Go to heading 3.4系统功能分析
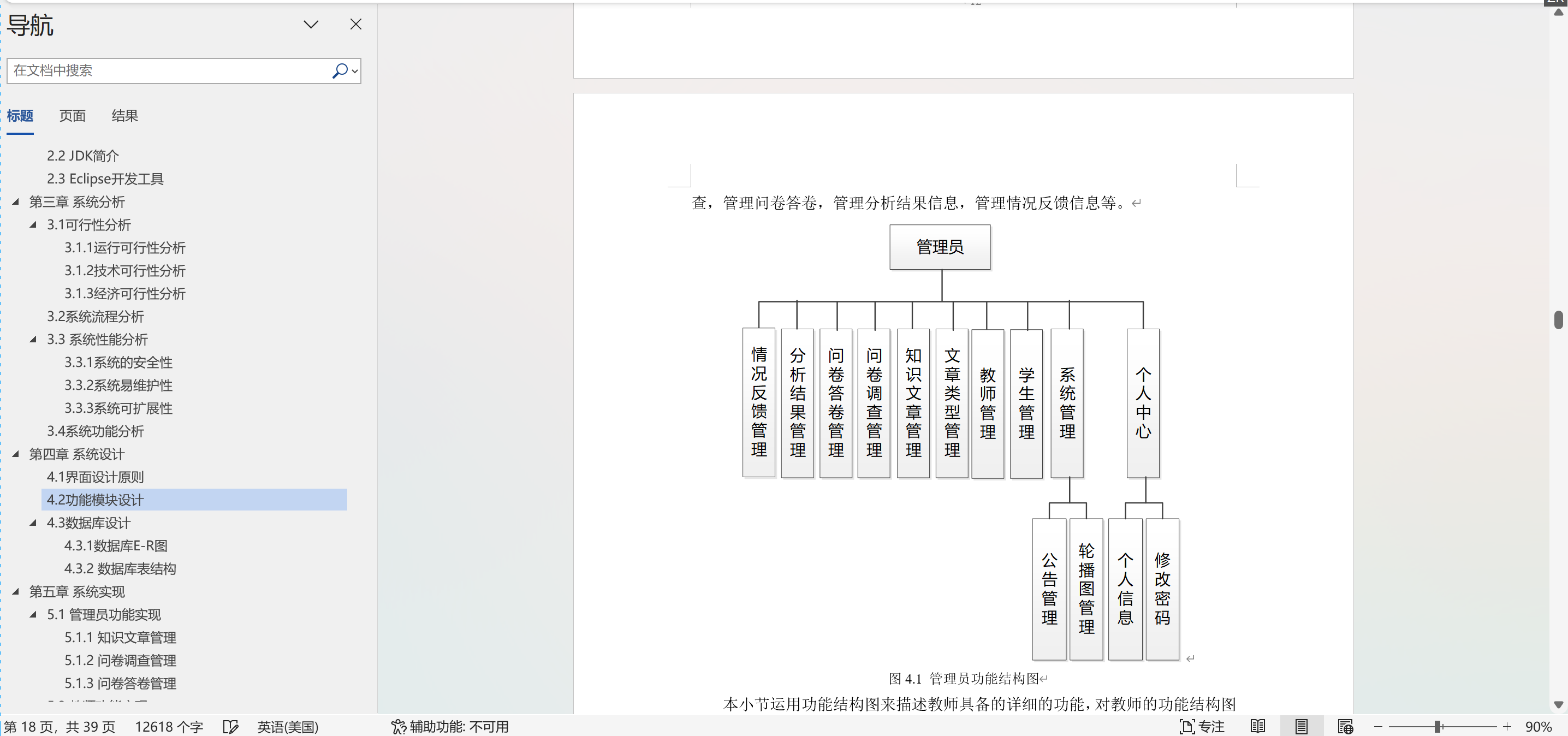 coord(96,431)
